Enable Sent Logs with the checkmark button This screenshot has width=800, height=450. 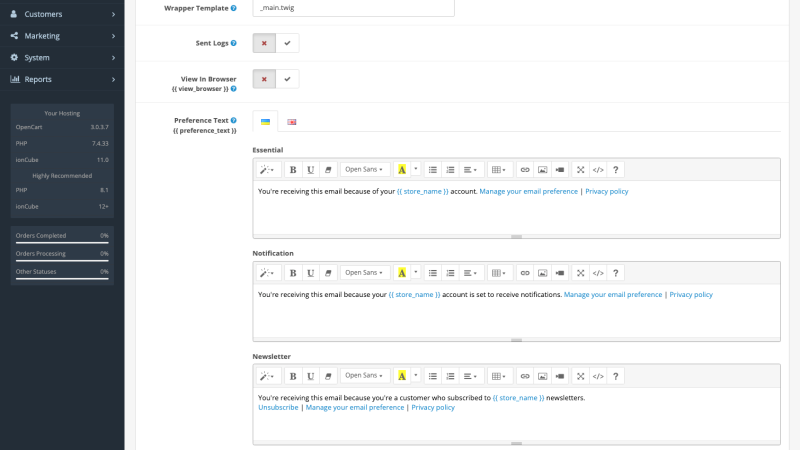tap(287, 43)
